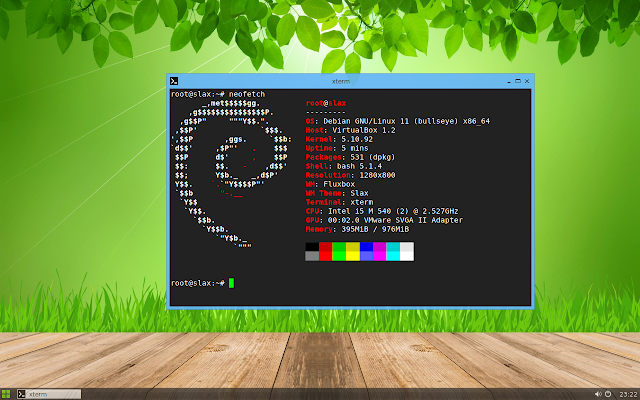This screenshot has height=400, width=640.
Task: Click the dark yellow color block
Action: point(353,247)
